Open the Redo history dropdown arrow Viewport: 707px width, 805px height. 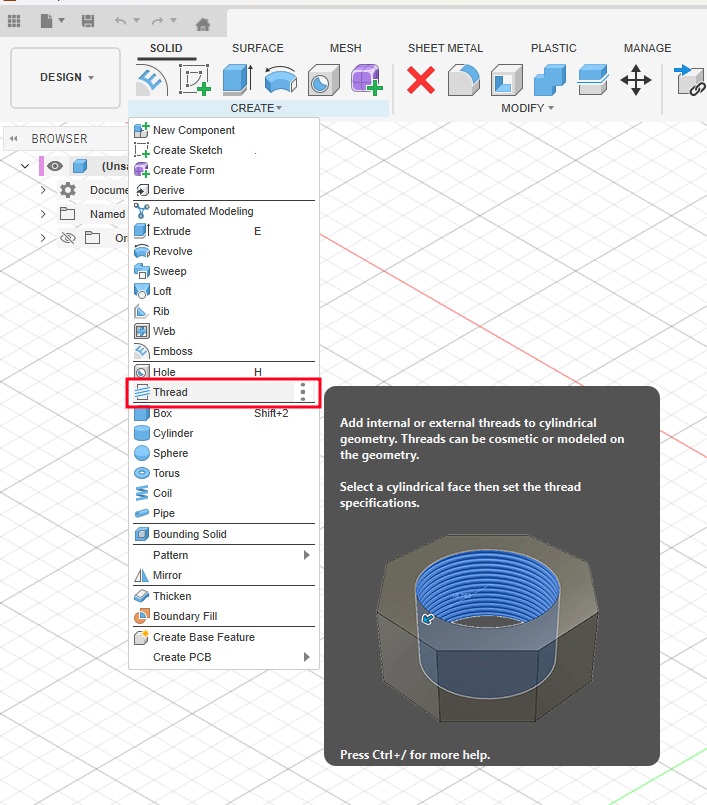(174, 21)
